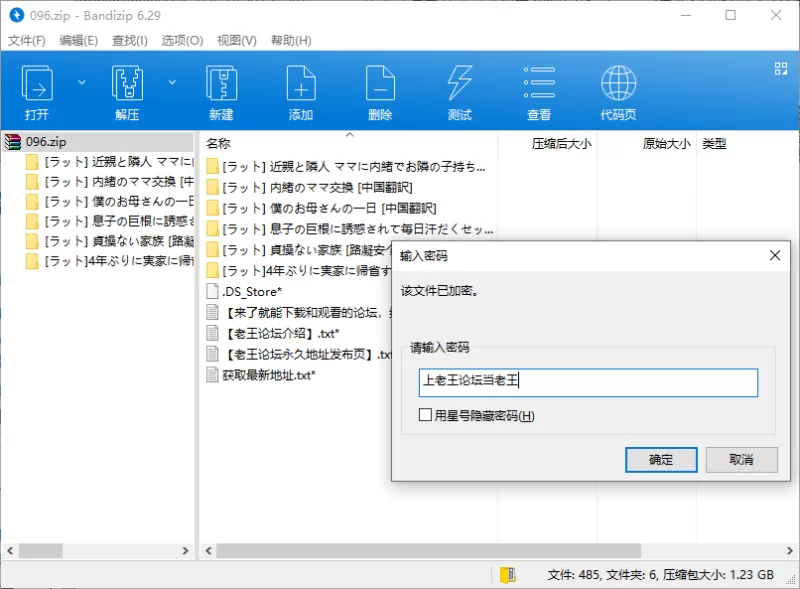Expand the dropdown arrow beside 打开
This screenshot has height=589, width=800.
pos(82,82)
